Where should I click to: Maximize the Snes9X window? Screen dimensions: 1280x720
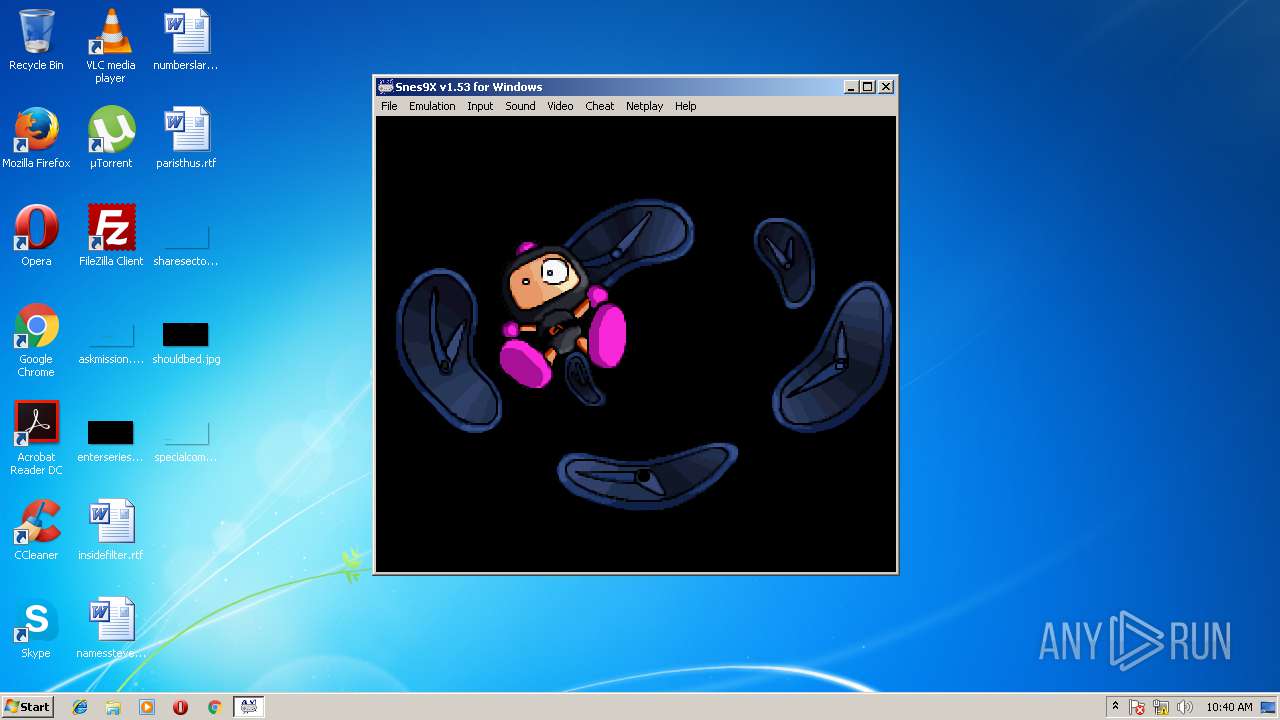[x=868, y=87]
